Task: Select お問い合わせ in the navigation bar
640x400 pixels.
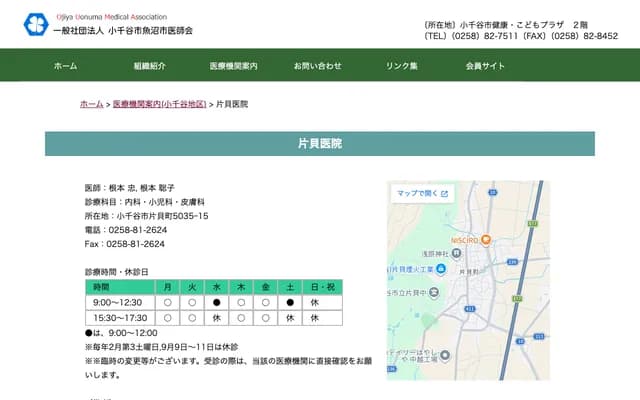Action: tap(318, 65)
